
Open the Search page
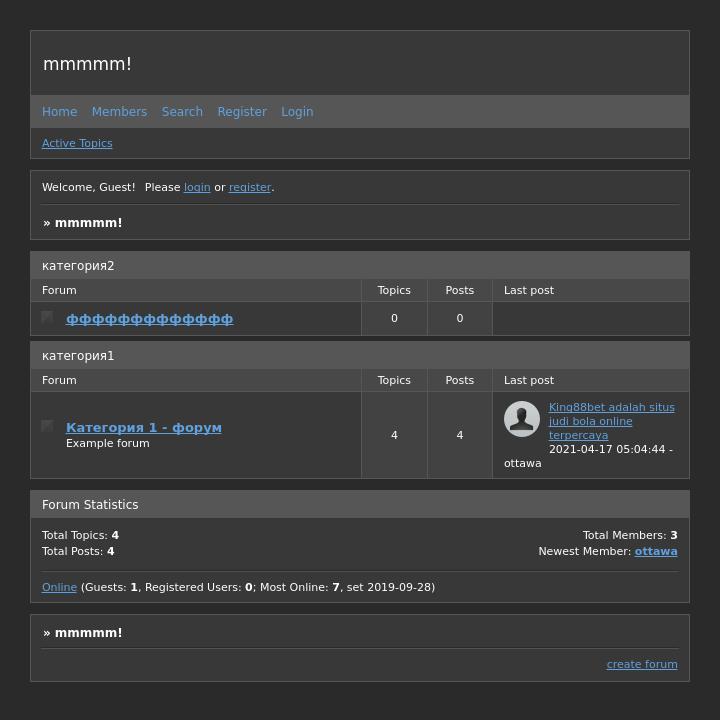[x=182, y=112]
